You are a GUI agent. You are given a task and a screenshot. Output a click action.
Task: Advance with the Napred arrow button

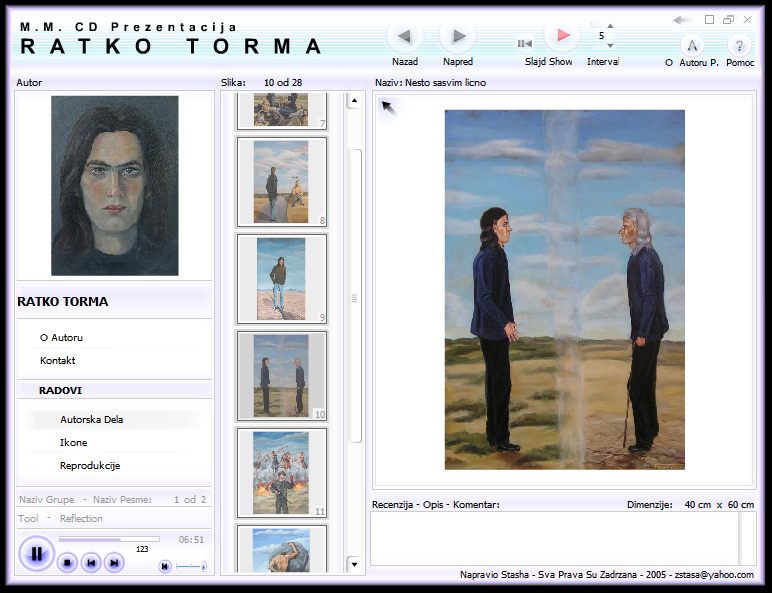click(x=458, y=36)
